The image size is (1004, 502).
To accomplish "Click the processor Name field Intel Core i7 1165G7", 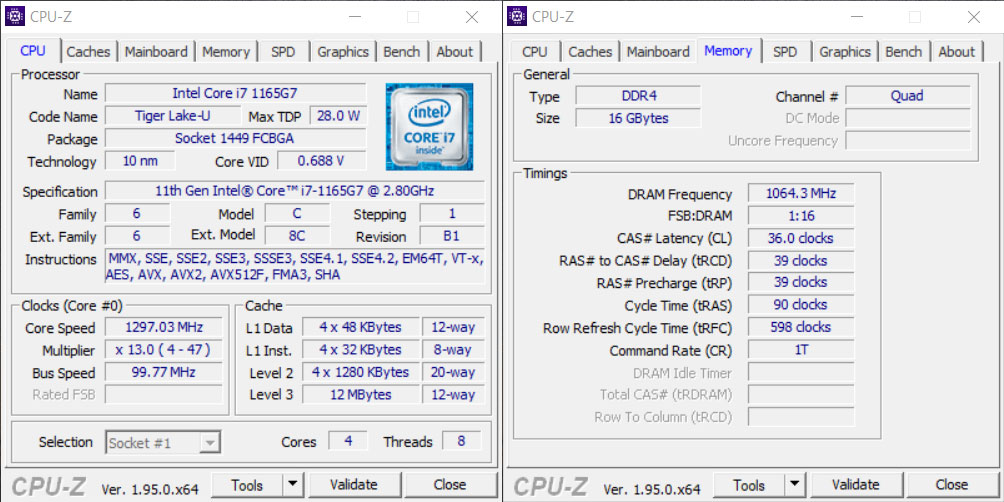I will (x=235, y=93).
